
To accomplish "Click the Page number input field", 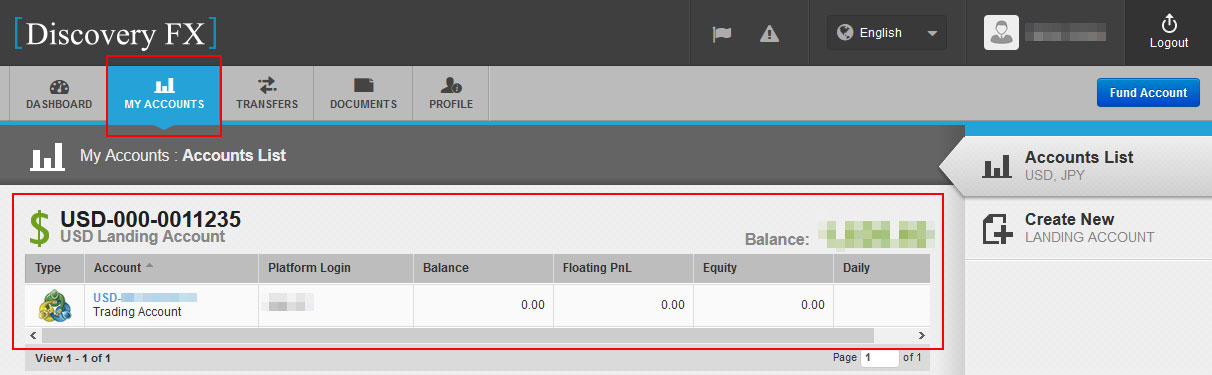I will point(880,357).
